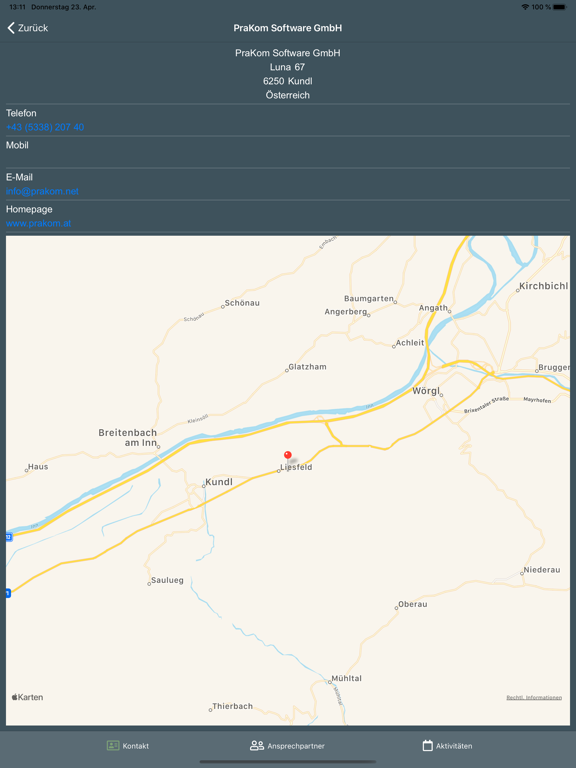Call the phone number +43 (5338) 207 40

point(45,127)
